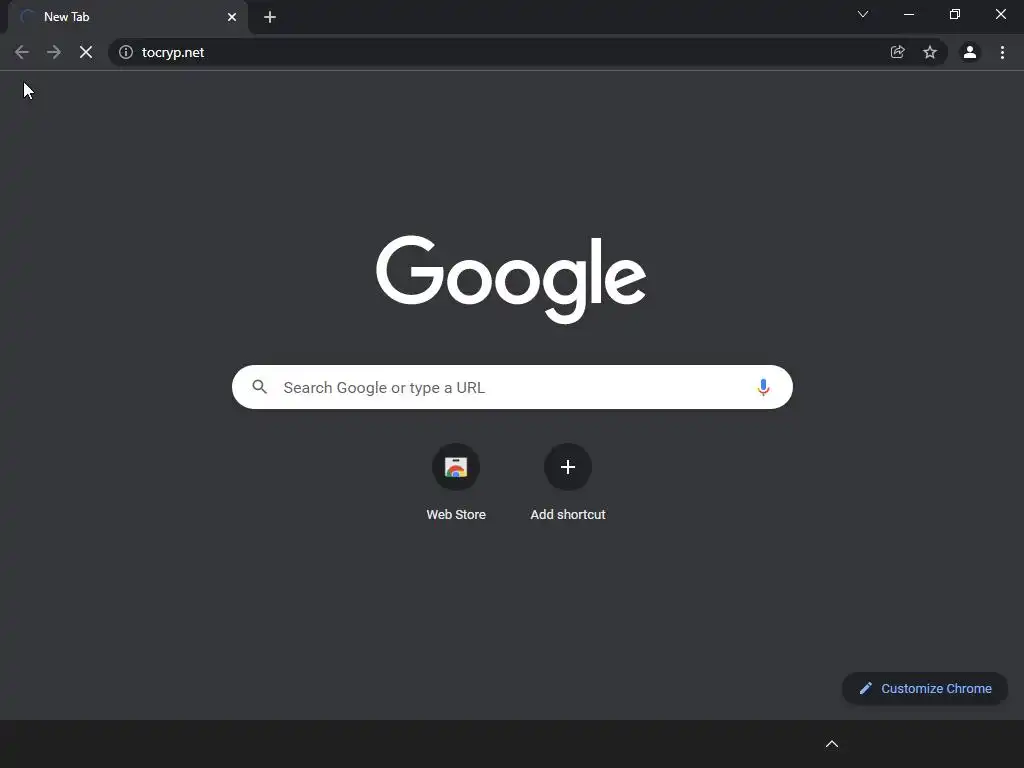Click the magnifier icon in search box
The width and height of the screenshot is (1024, 768).
[260, 387]
